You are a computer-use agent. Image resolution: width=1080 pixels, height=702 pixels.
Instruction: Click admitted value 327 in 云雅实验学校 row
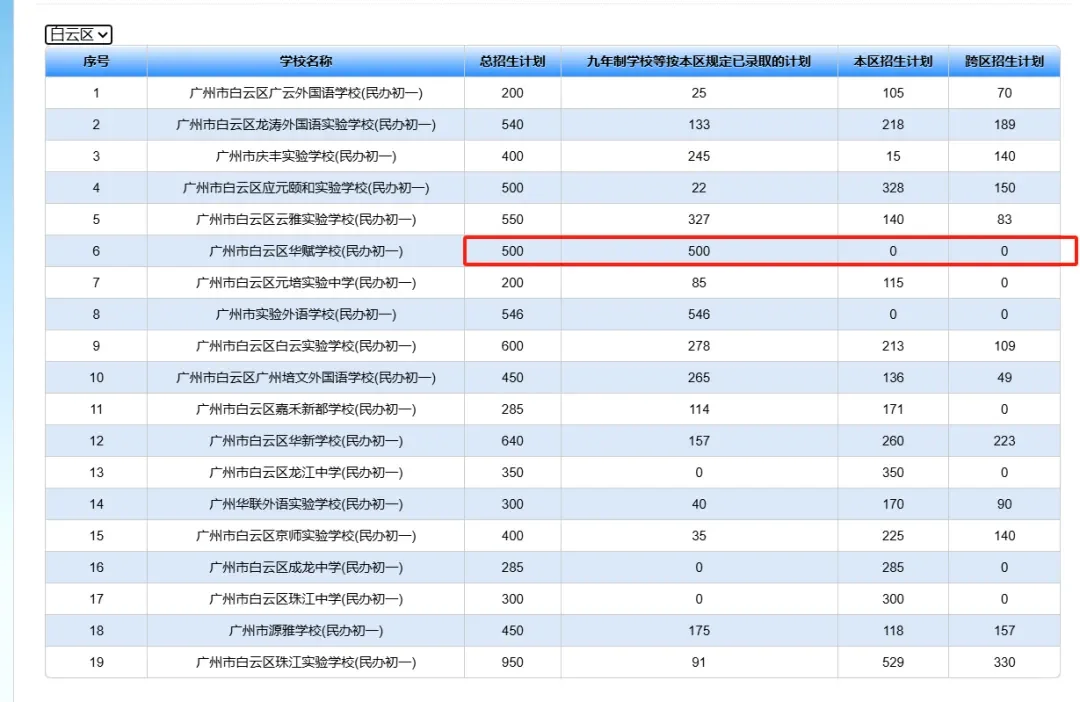[698, 220]
